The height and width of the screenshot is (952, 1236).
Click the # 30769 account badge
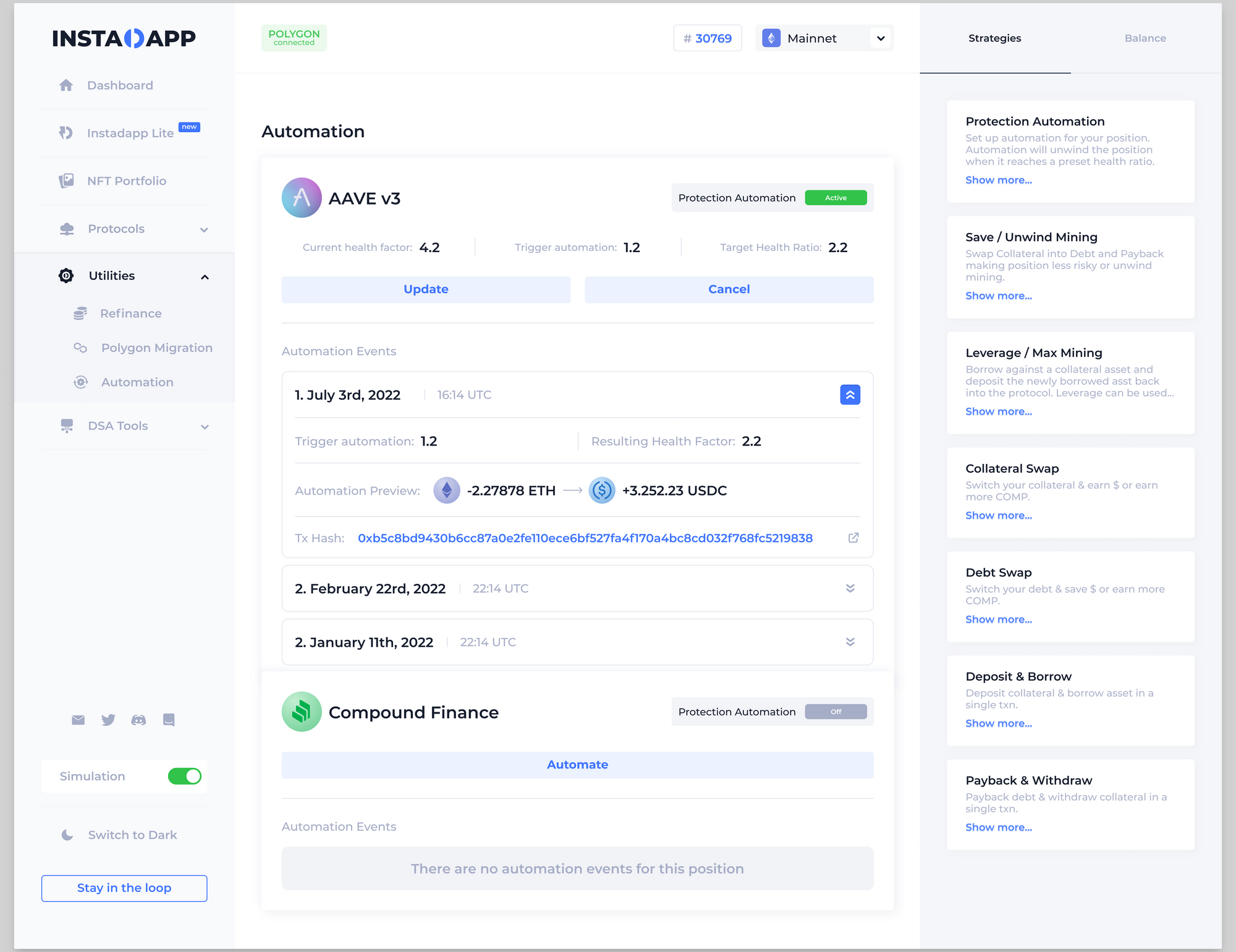(707, 38)
